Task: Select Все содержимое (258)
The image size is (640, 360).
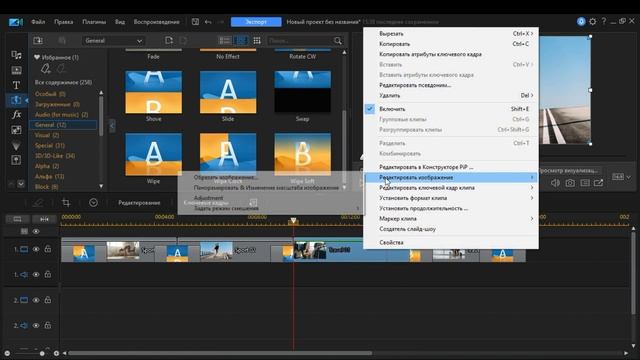Action: point(63,82)
